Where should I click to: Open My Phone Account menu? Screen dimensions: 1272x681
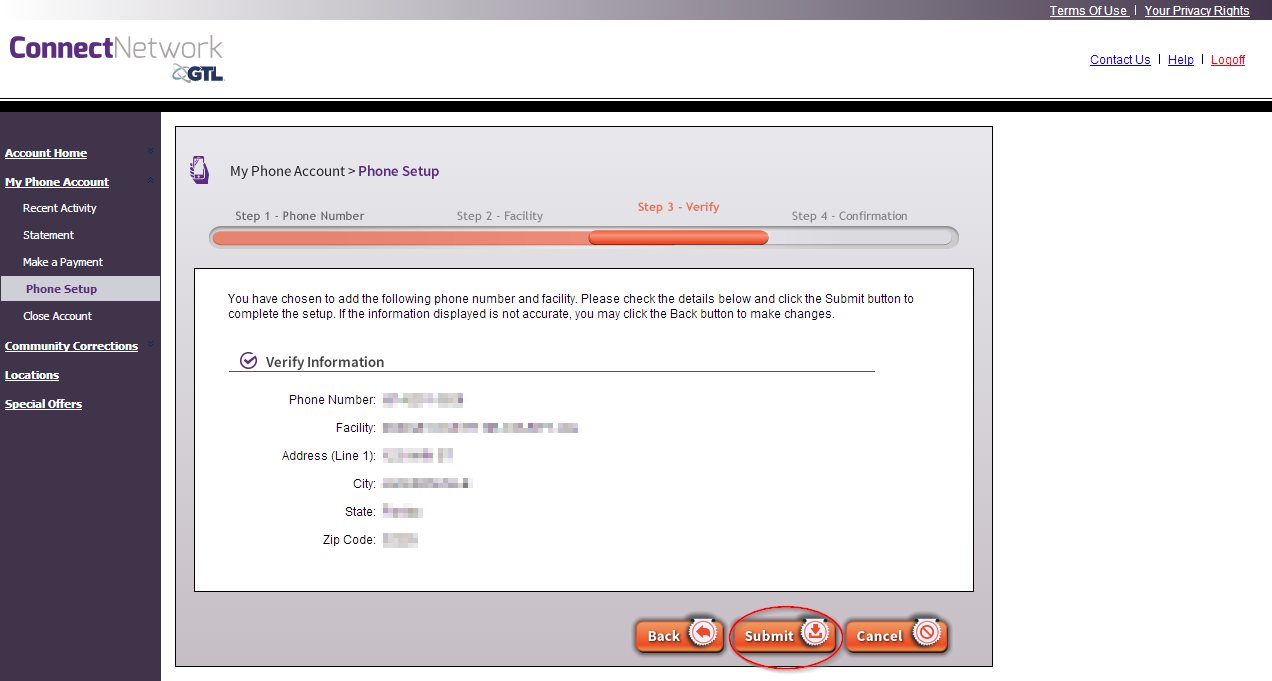57,182
